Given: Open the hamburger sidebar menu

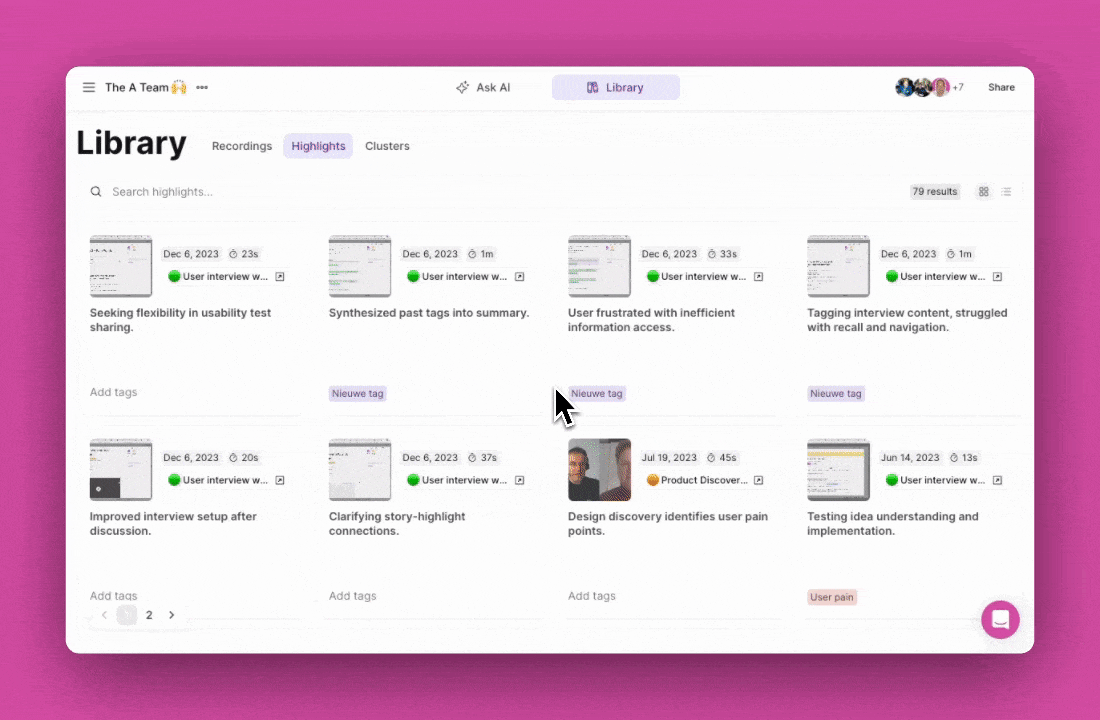Looking at the screenshot, I should point(89,88).
